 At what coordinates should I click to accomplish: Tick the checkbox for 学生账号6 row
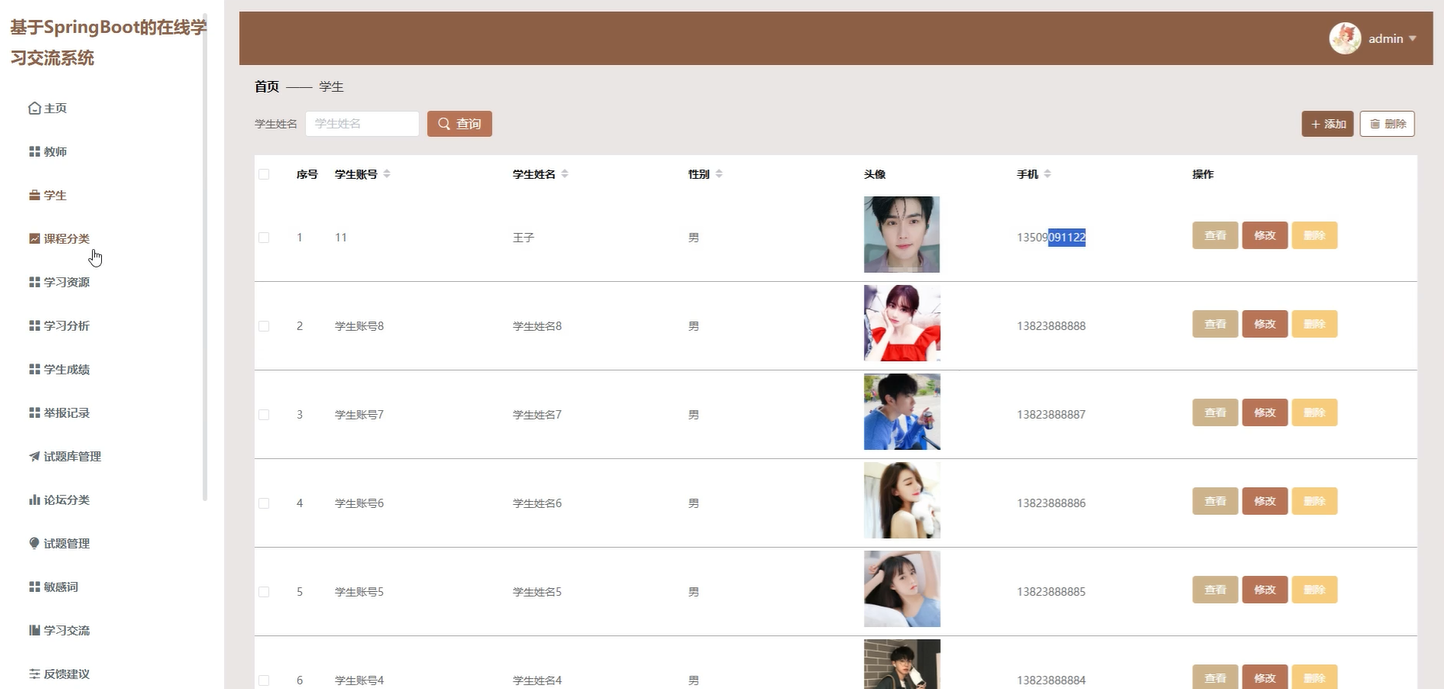[264, 503]
